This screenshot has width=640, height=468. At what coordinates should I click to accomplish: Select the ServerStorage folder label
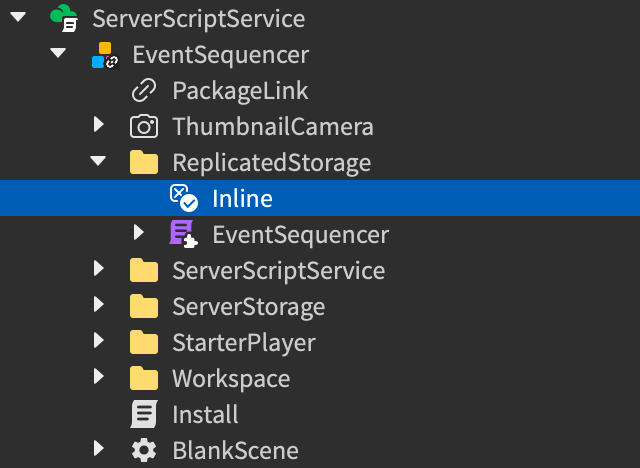248,307
